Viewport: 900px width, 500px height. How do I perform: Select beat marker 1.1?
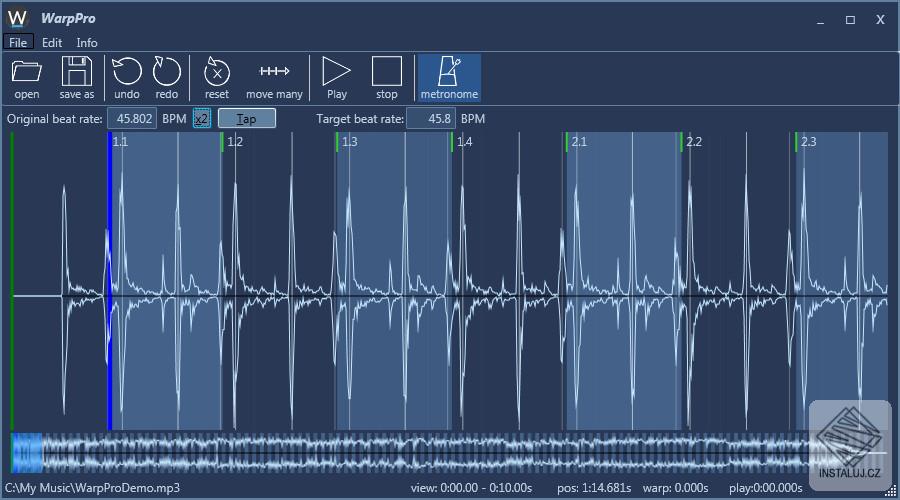pos(120,142)
